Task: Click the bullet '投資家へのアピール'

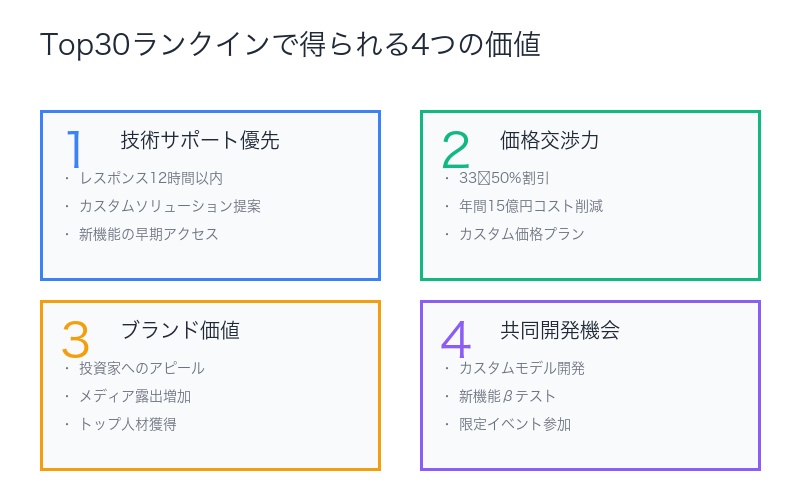Action: [x=142, y=368]
